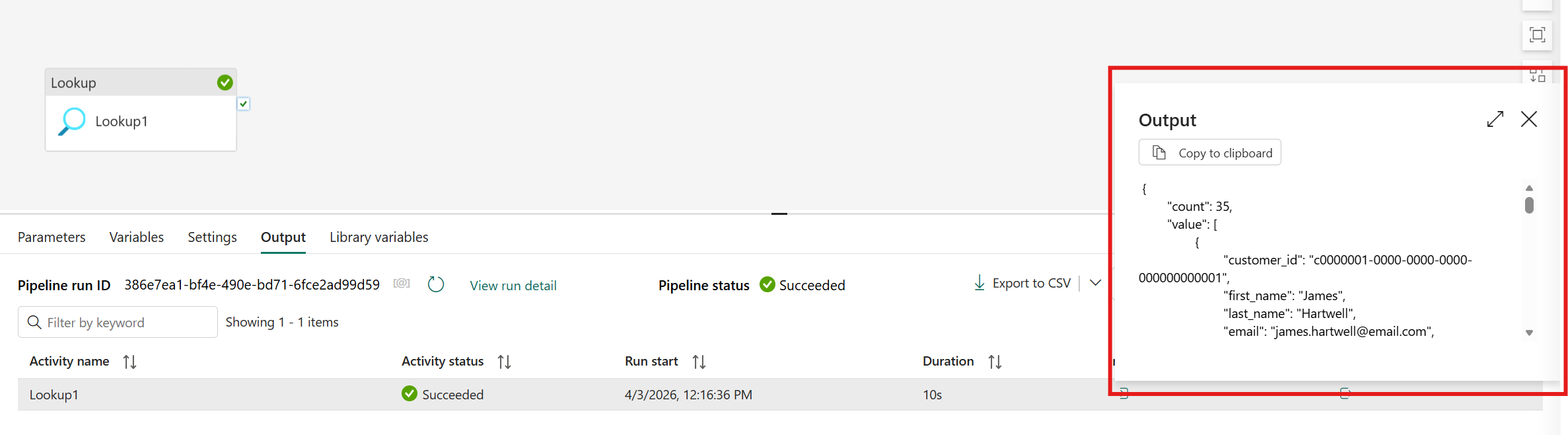
Task: Switch to the Settings tab
Action: (x=212, y=237)
